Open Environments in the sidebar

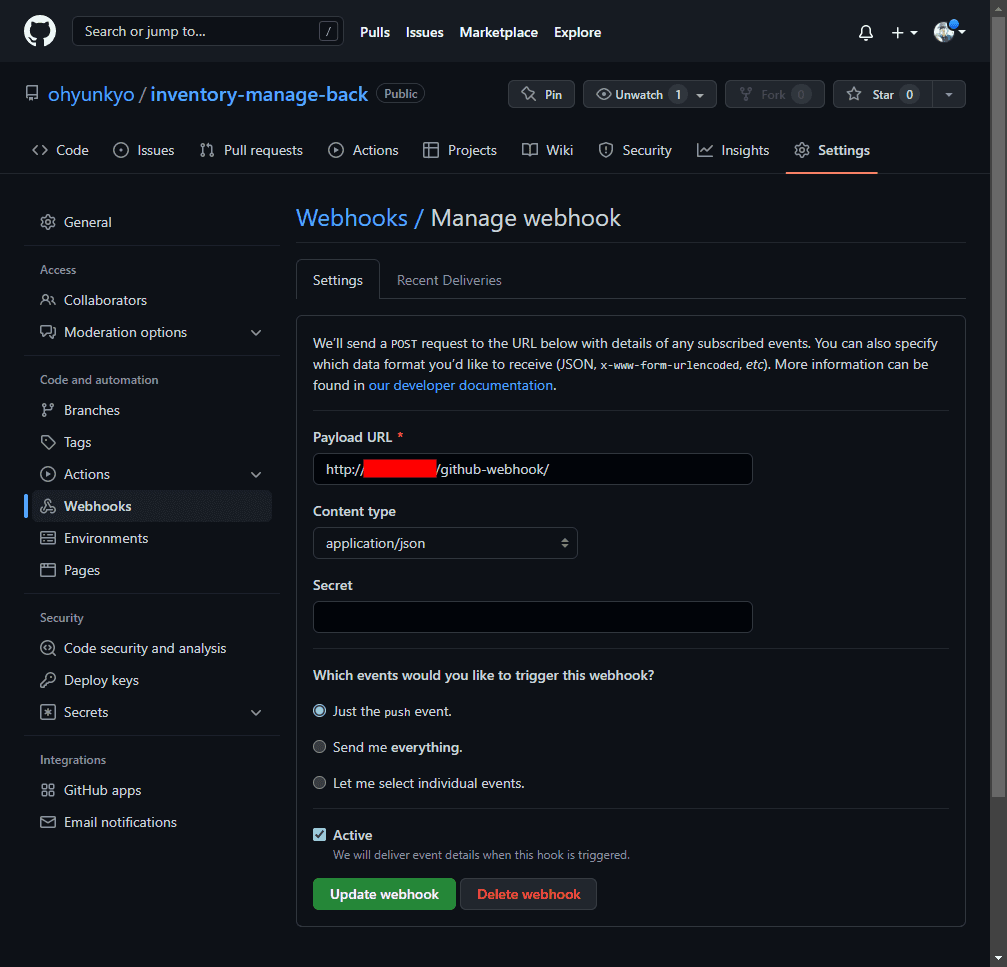pyautogui.click(x=152, y=538)
